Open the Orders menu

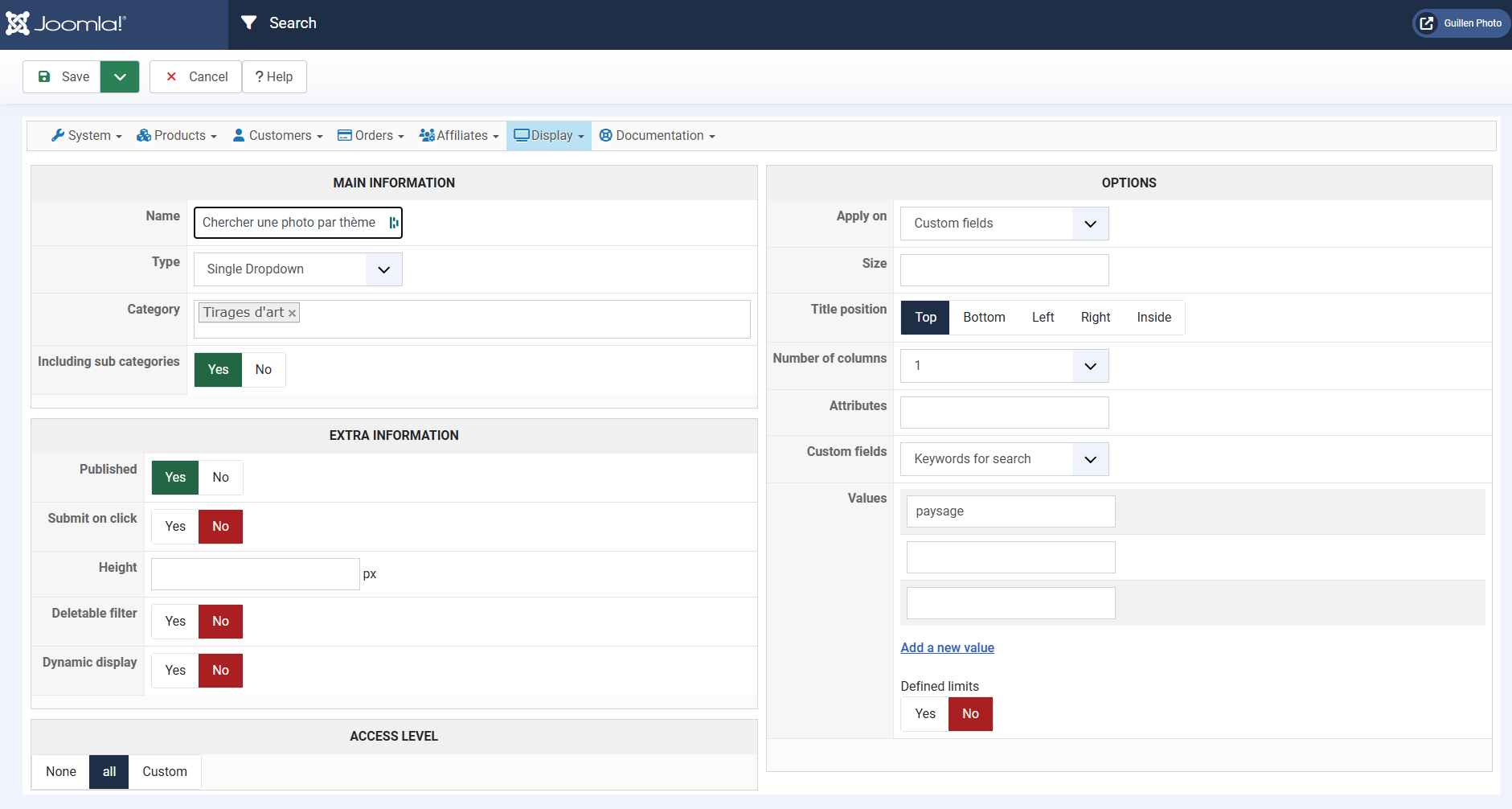click(x=371, y=136)
